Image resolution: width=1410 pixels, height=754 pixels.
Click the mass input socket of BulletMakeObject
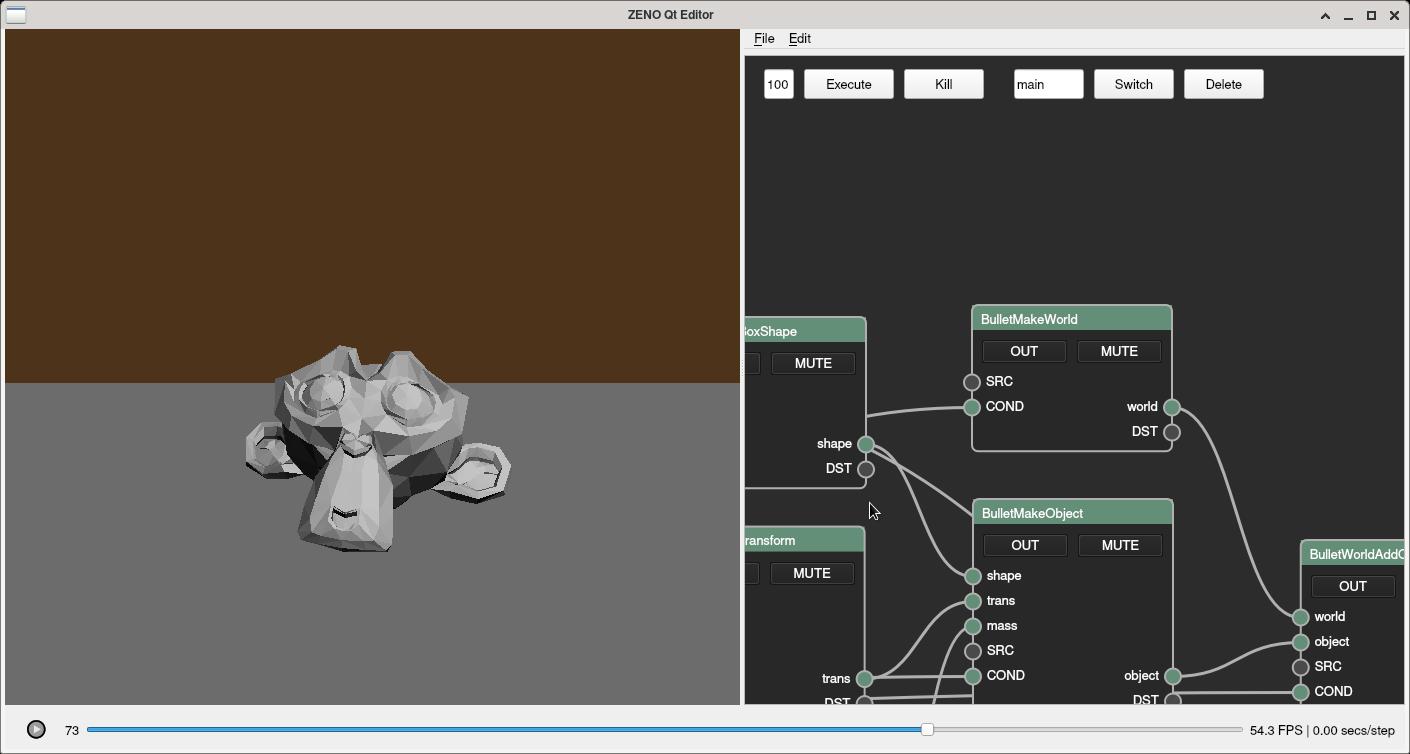pos(973,626)
